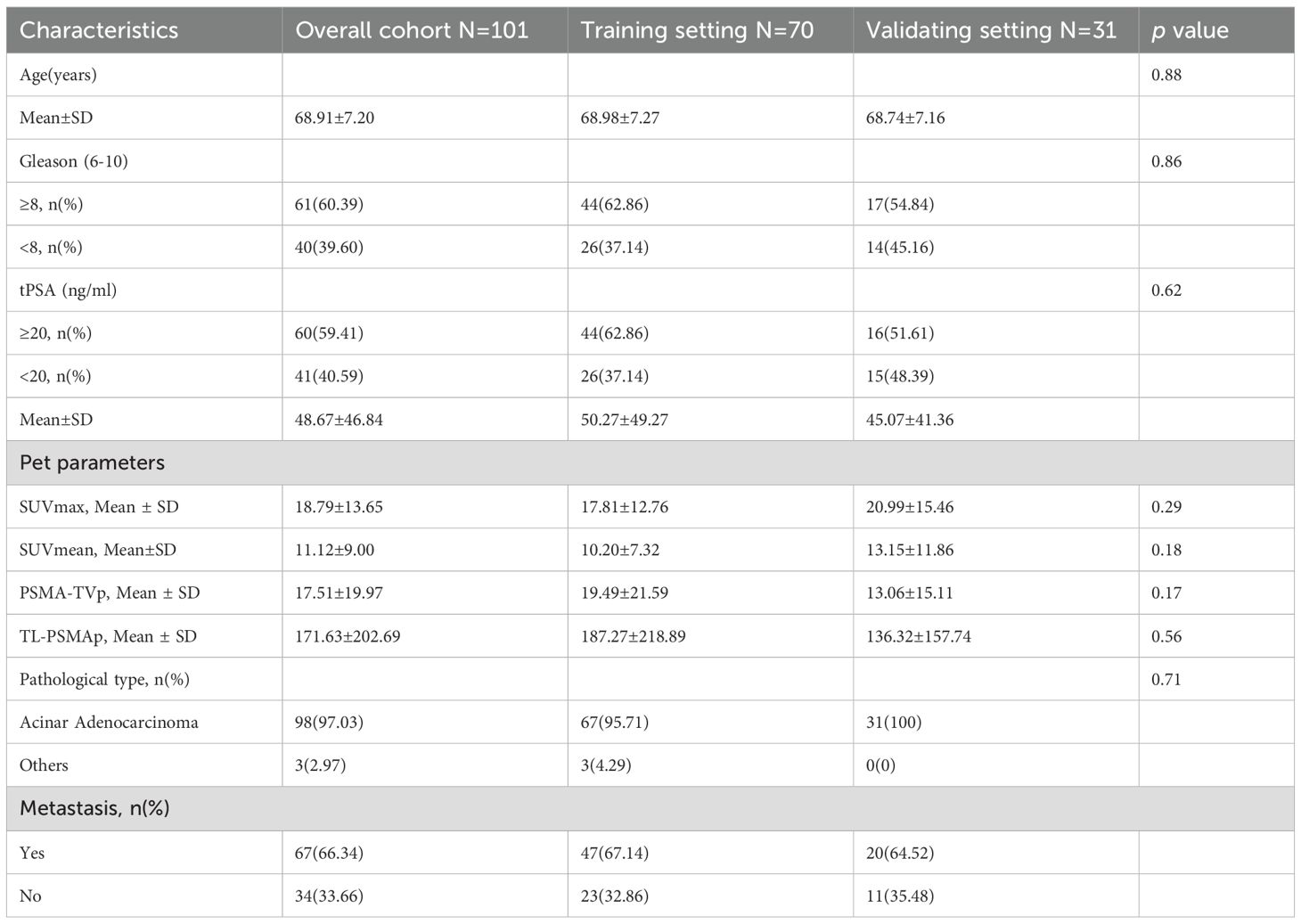Click the 20.99±15.46 cell
This screenshot has height=924, width=1301.
[x=909, y=507]
